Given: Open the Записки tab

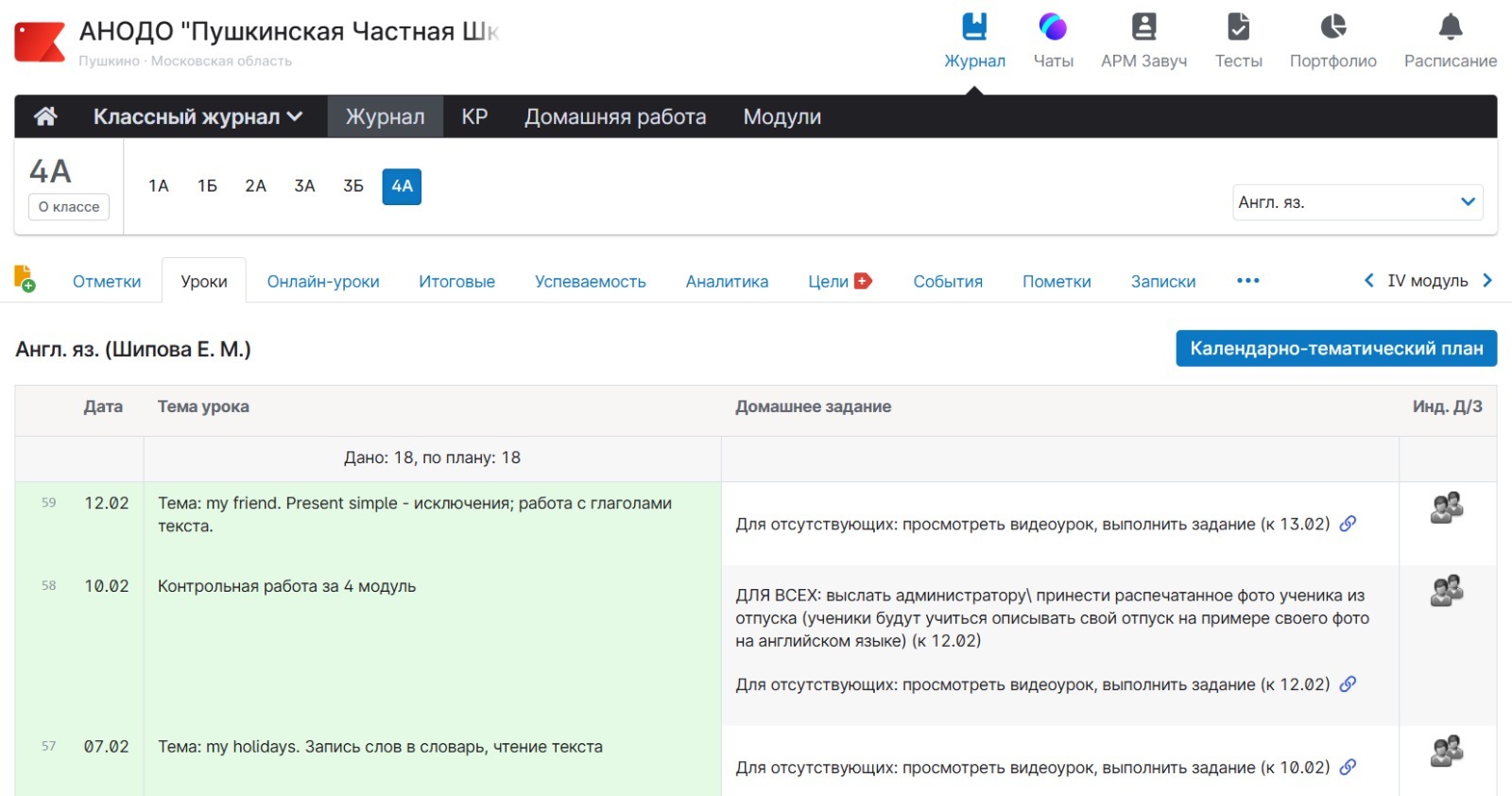Looking at the screenshot, I should (1163, 282).
